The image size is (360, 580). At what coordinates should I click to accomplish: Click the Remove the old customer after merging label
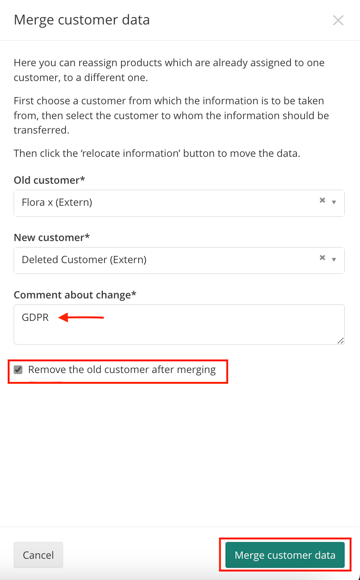[x=122, y=370]
